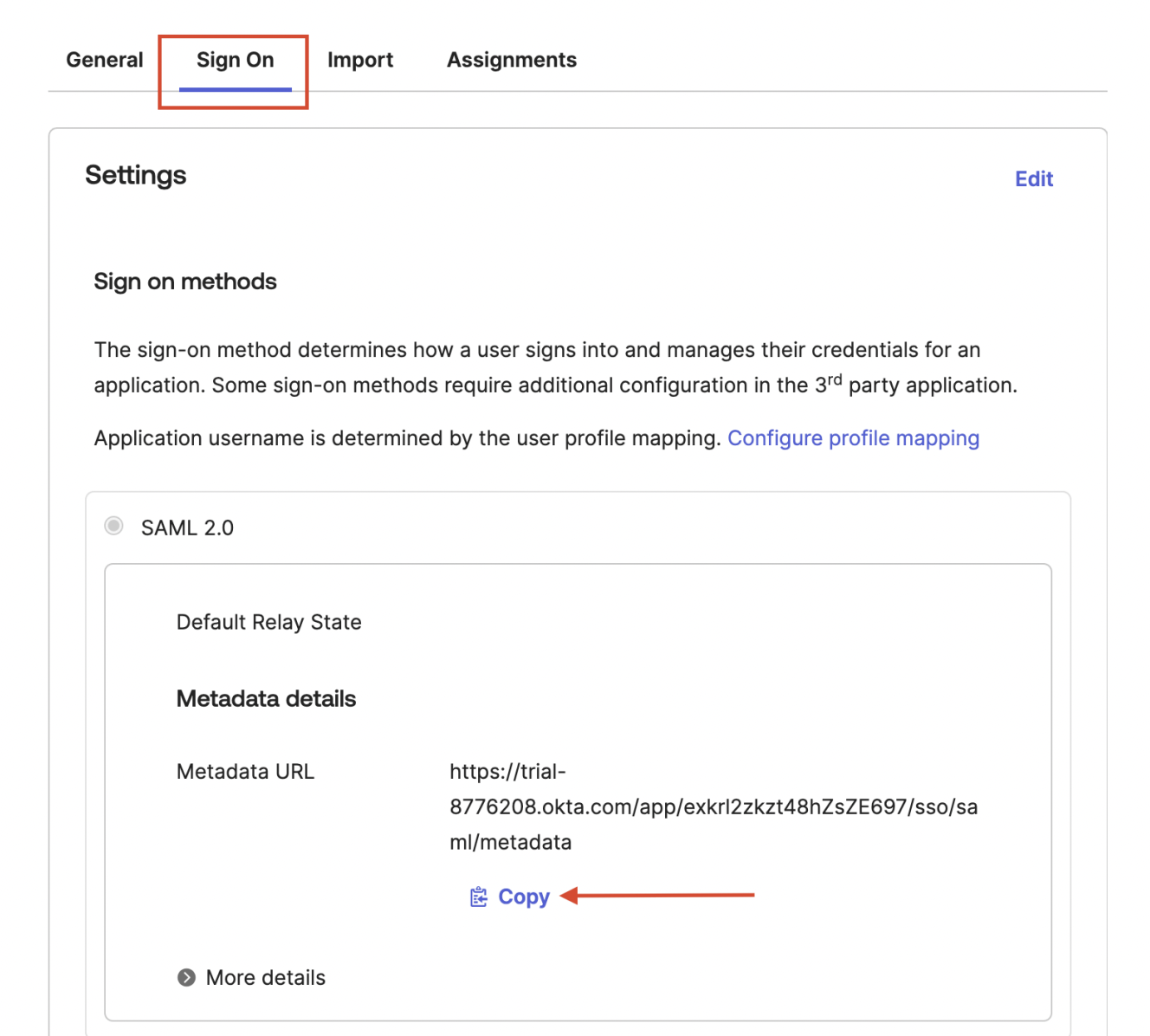
Task: Click the Edit link in Settings
Action: click(1034, 179)
